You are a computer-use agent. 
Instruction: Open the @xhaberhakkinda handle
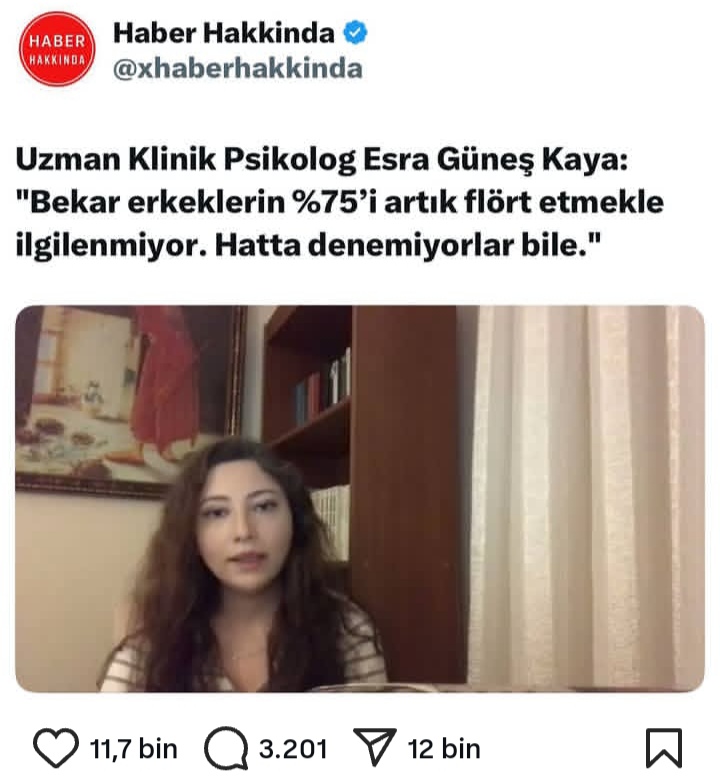pyautogui.click(x=238, y=69)
